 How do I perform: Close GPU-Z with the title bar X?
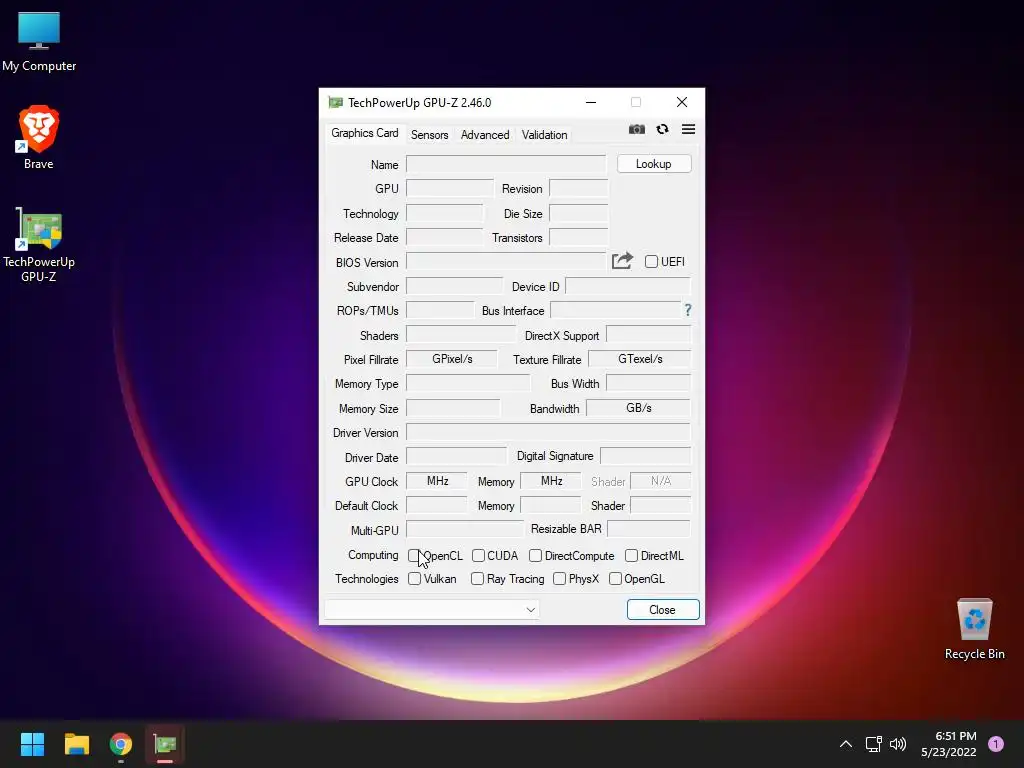(x=682, y=103)
